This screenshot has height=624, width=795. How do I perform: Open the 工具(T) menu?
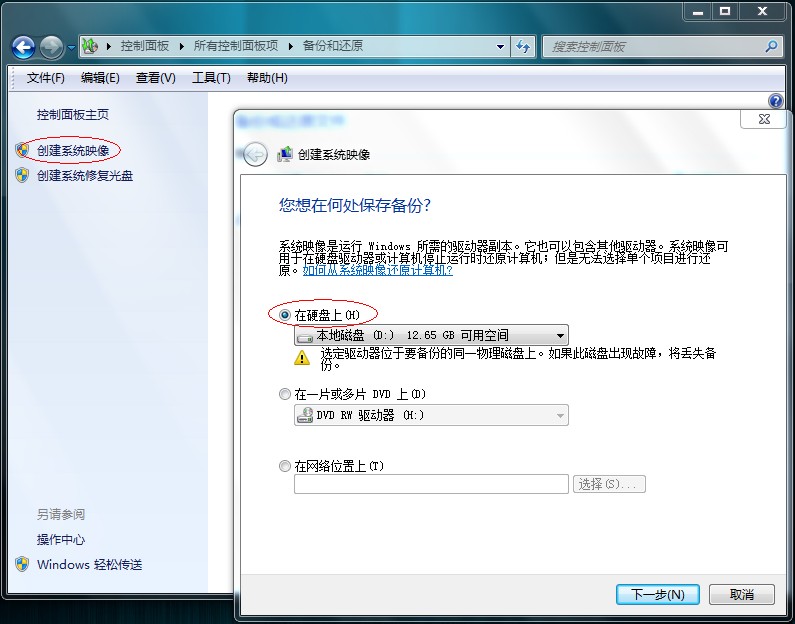point(211,78)
